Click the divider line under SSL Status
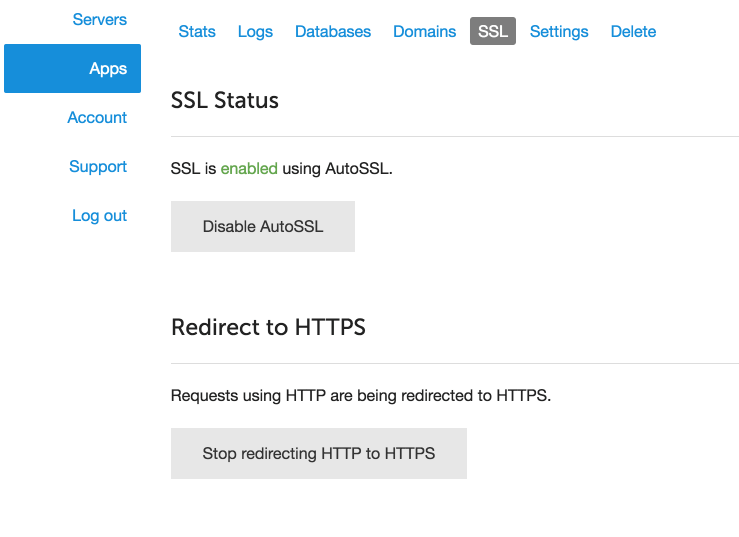The width and height of the screenshot is (739, 537). coord(455,137)
